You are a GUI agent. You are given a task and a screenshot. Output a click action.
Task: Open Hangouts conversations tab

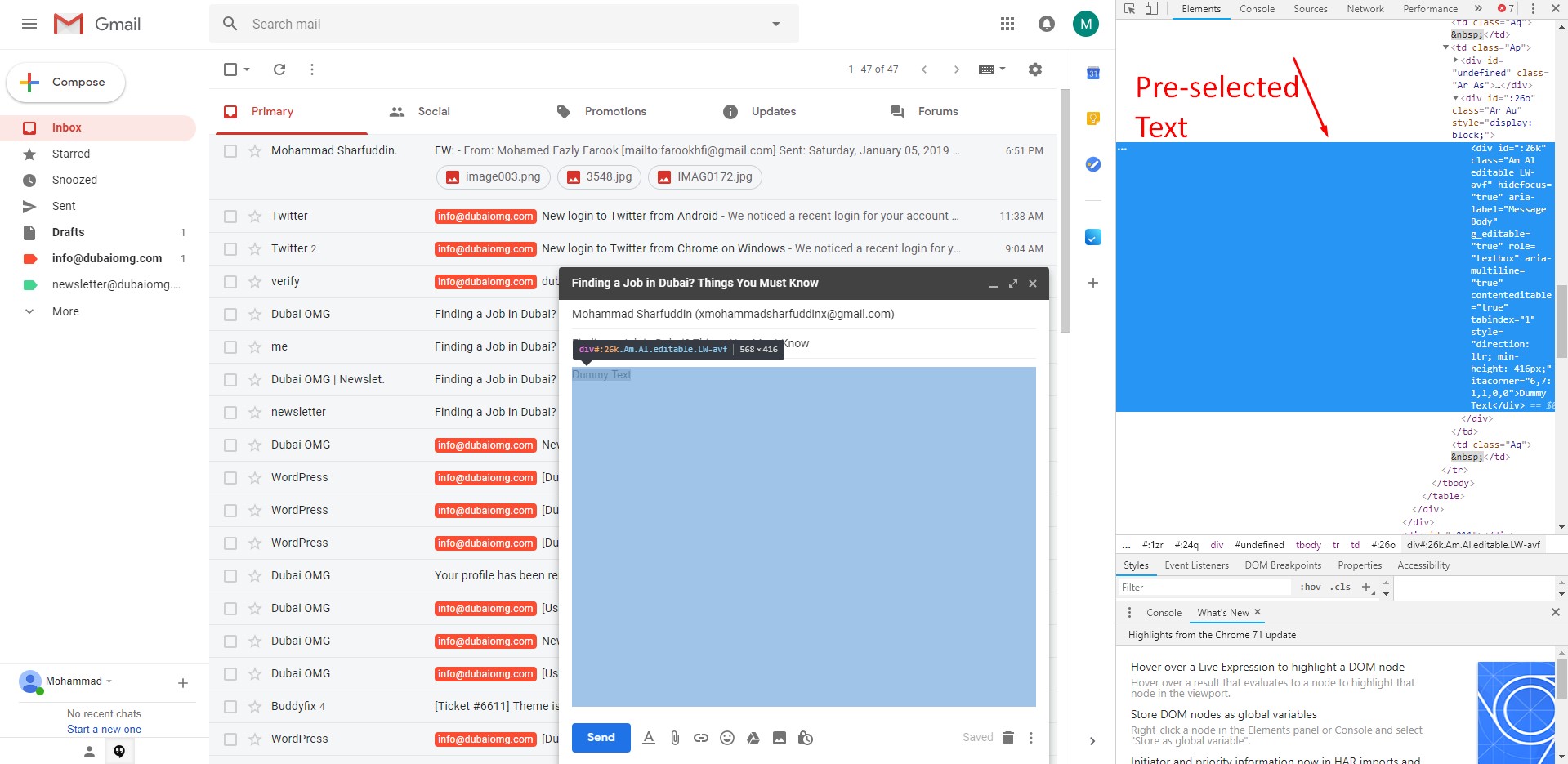click(119, 752)
